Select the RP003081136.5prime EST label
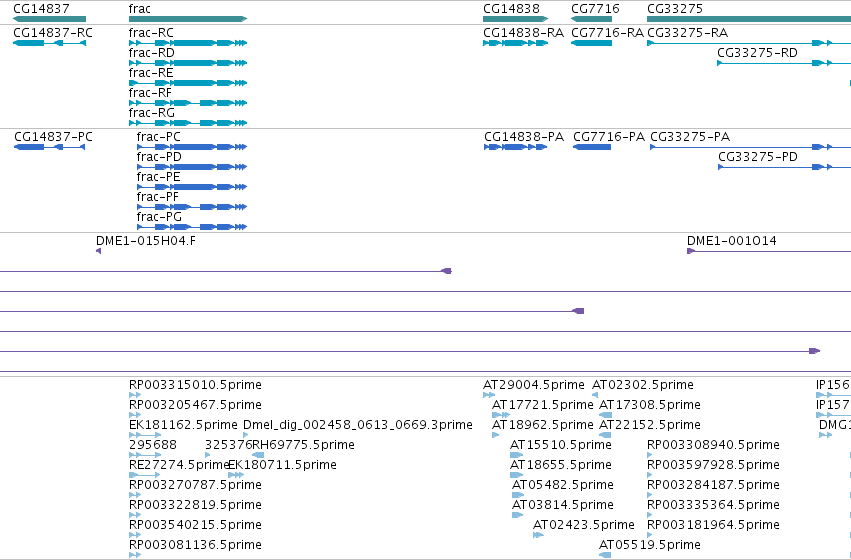 (x=195, y=544)
